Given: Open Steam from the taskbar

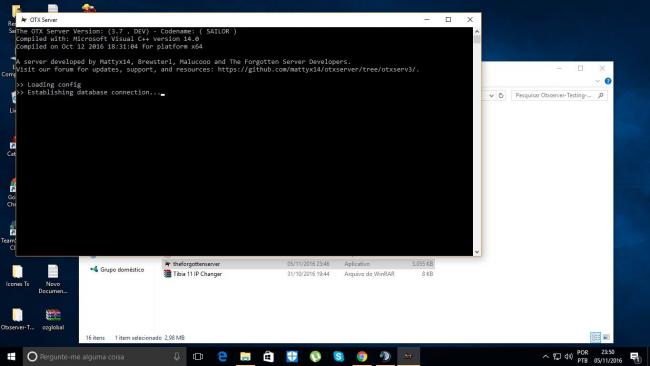Looking at the screenshot, I should click(x=385, y=356).
